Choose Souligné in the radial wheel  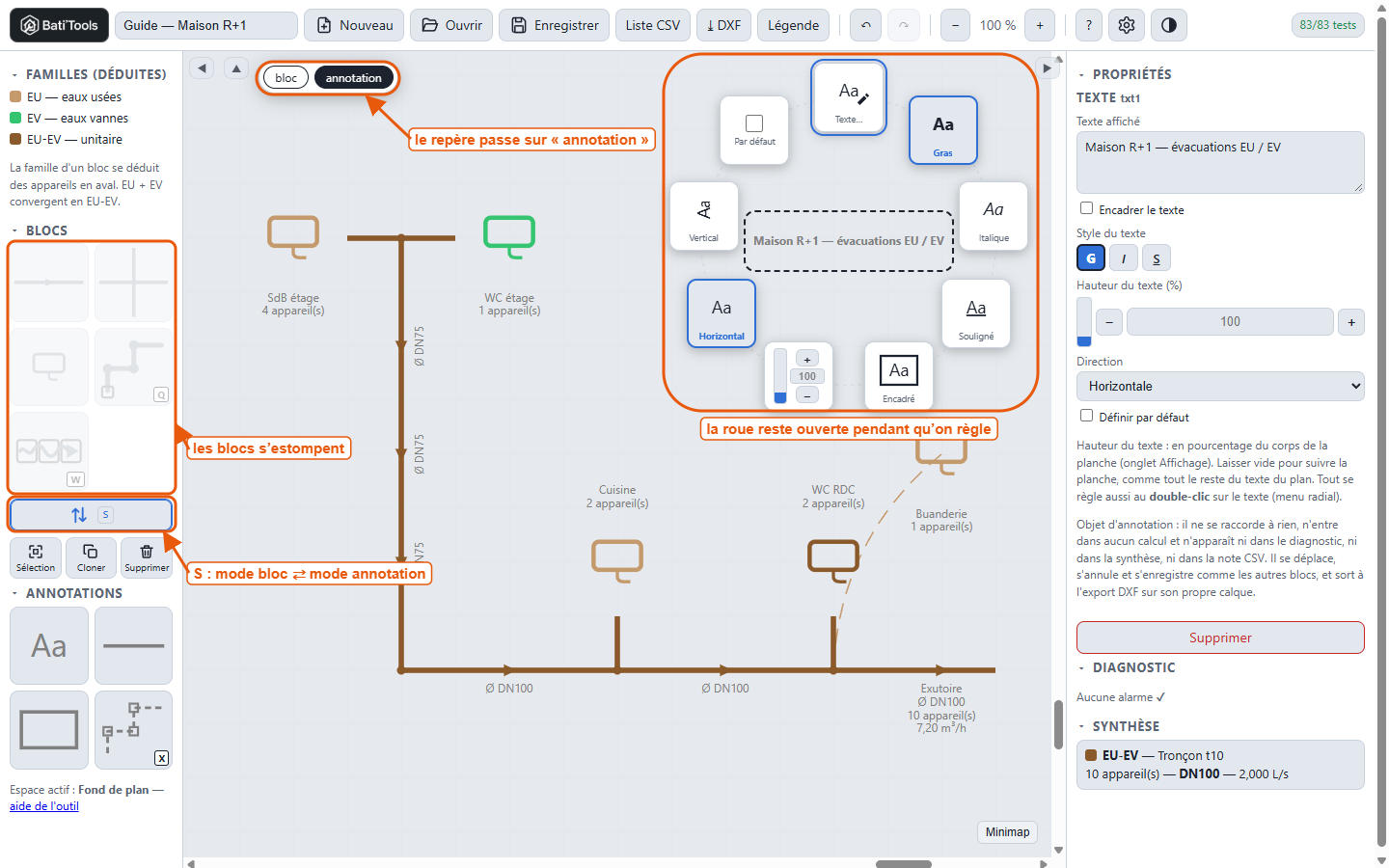click(x=976, y=313)
